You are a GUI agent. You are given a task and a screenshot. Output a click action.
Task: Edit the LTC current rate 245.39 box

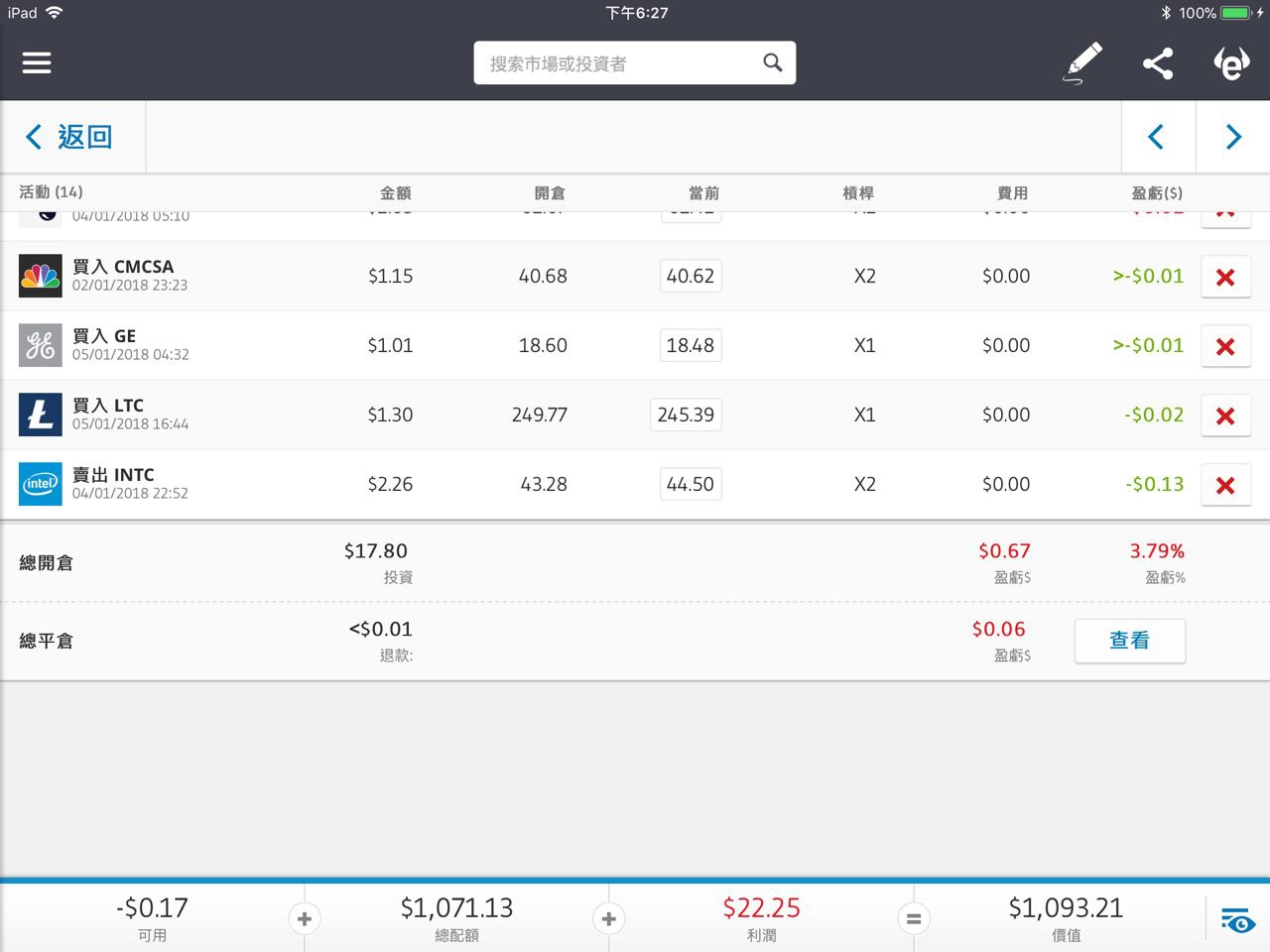(686, 415)
